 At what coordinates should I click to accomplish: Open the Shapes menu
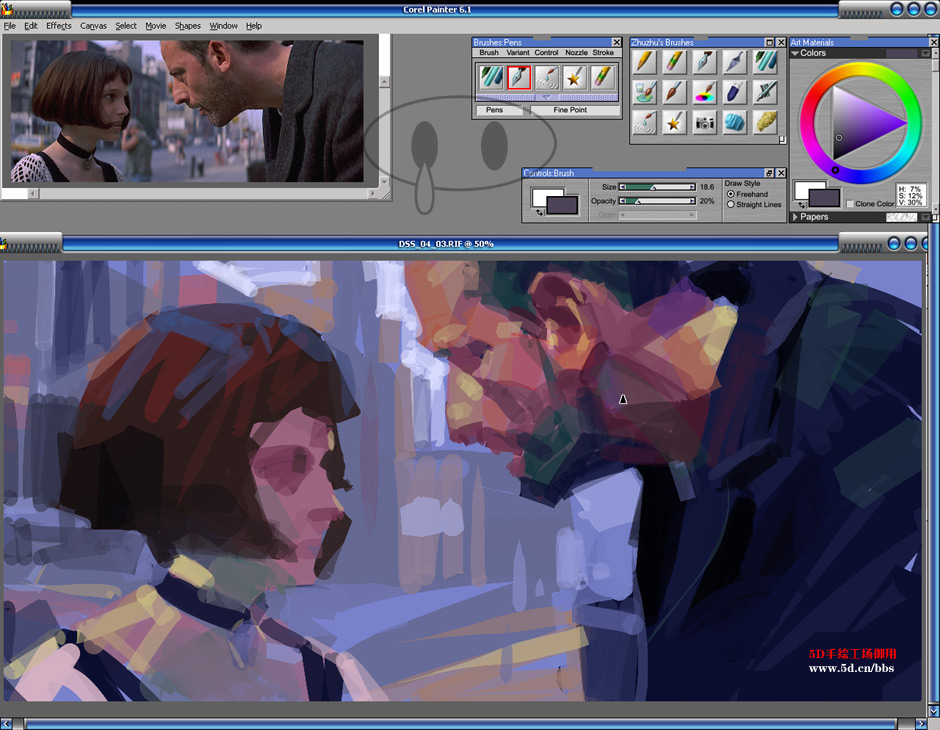pyautogui.click(x=188, y=26)
